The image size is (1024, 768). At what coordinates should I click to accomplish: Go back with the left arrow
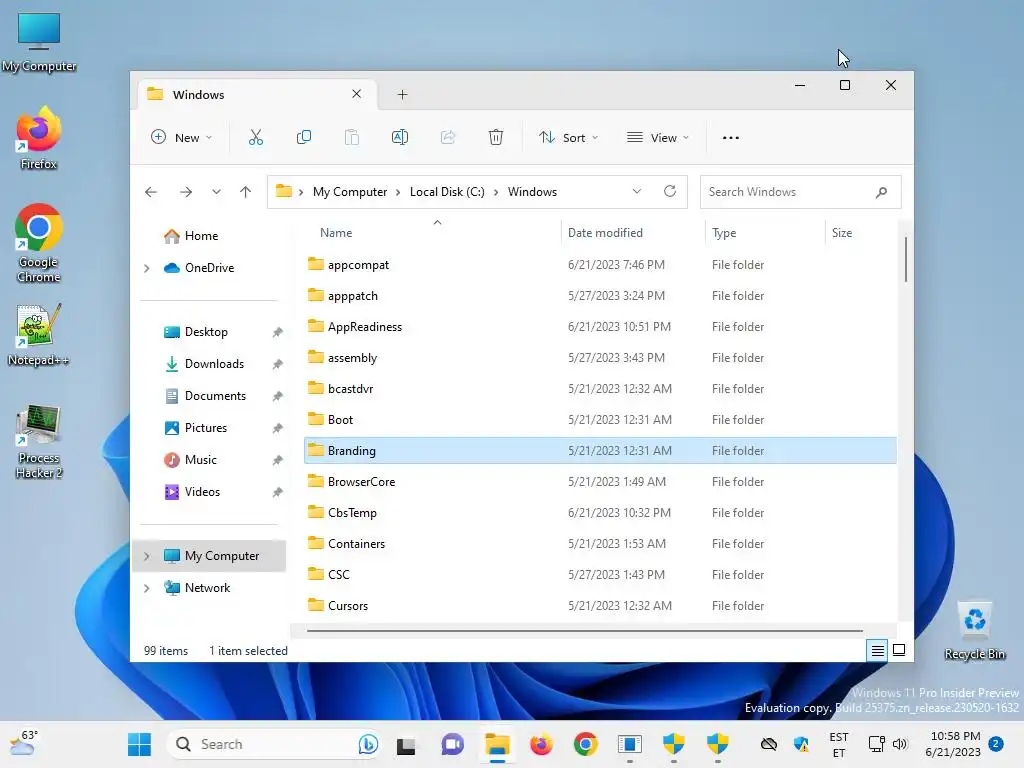(151, 192)
